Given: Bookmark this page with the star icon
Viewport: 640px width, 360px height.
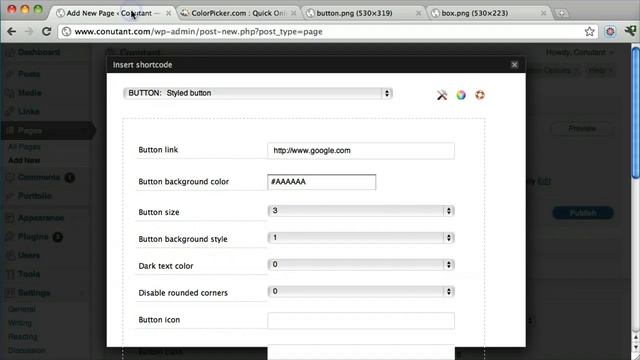Looking at the screenshot, I should point(589,31).
